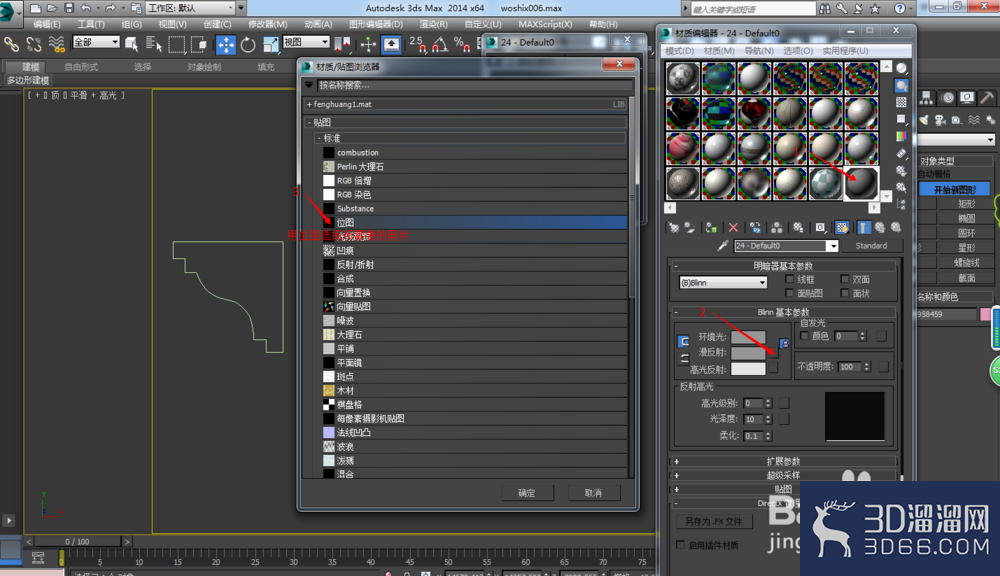The width and height of the screenshot is (1000, 576).
Task: Activate the Select and Rotate tool
Action: pyautogui.click(x=248, y=43)
